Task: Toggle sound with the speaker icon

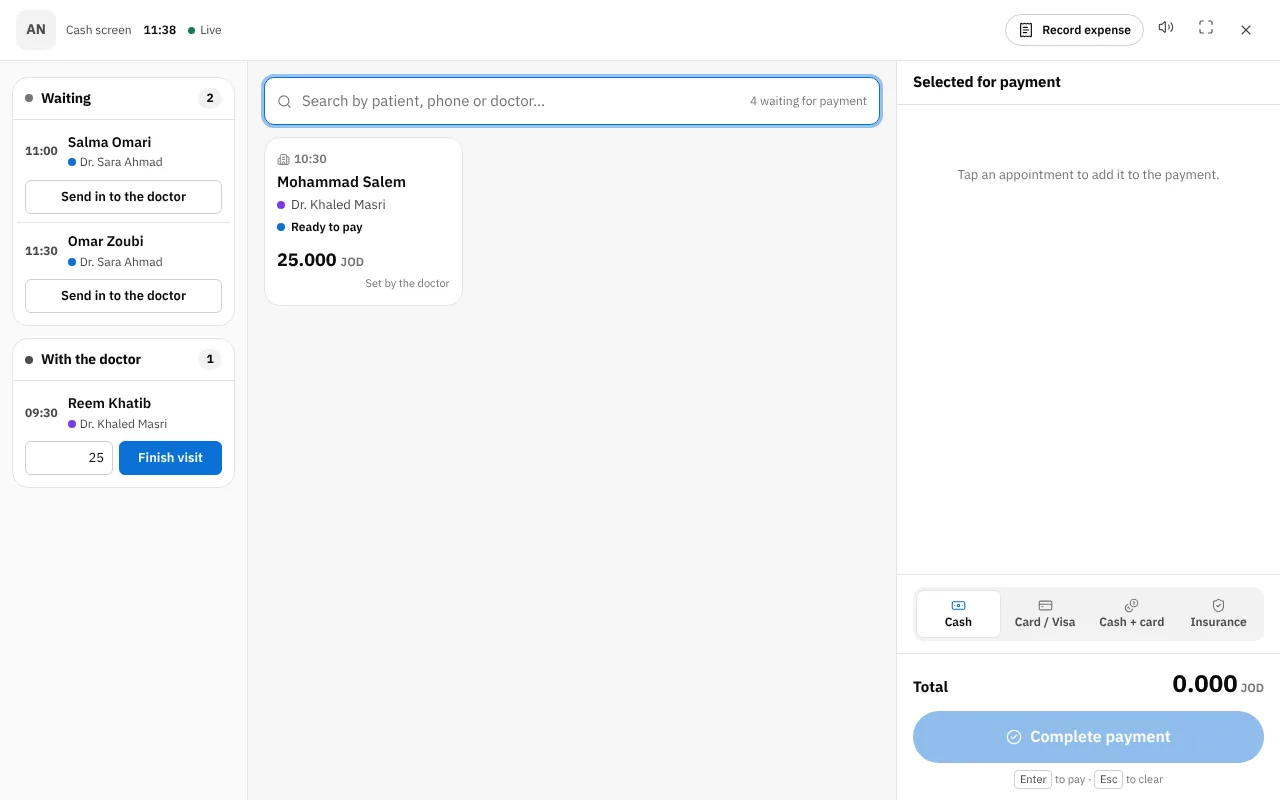Action: tap(1166, 28)
